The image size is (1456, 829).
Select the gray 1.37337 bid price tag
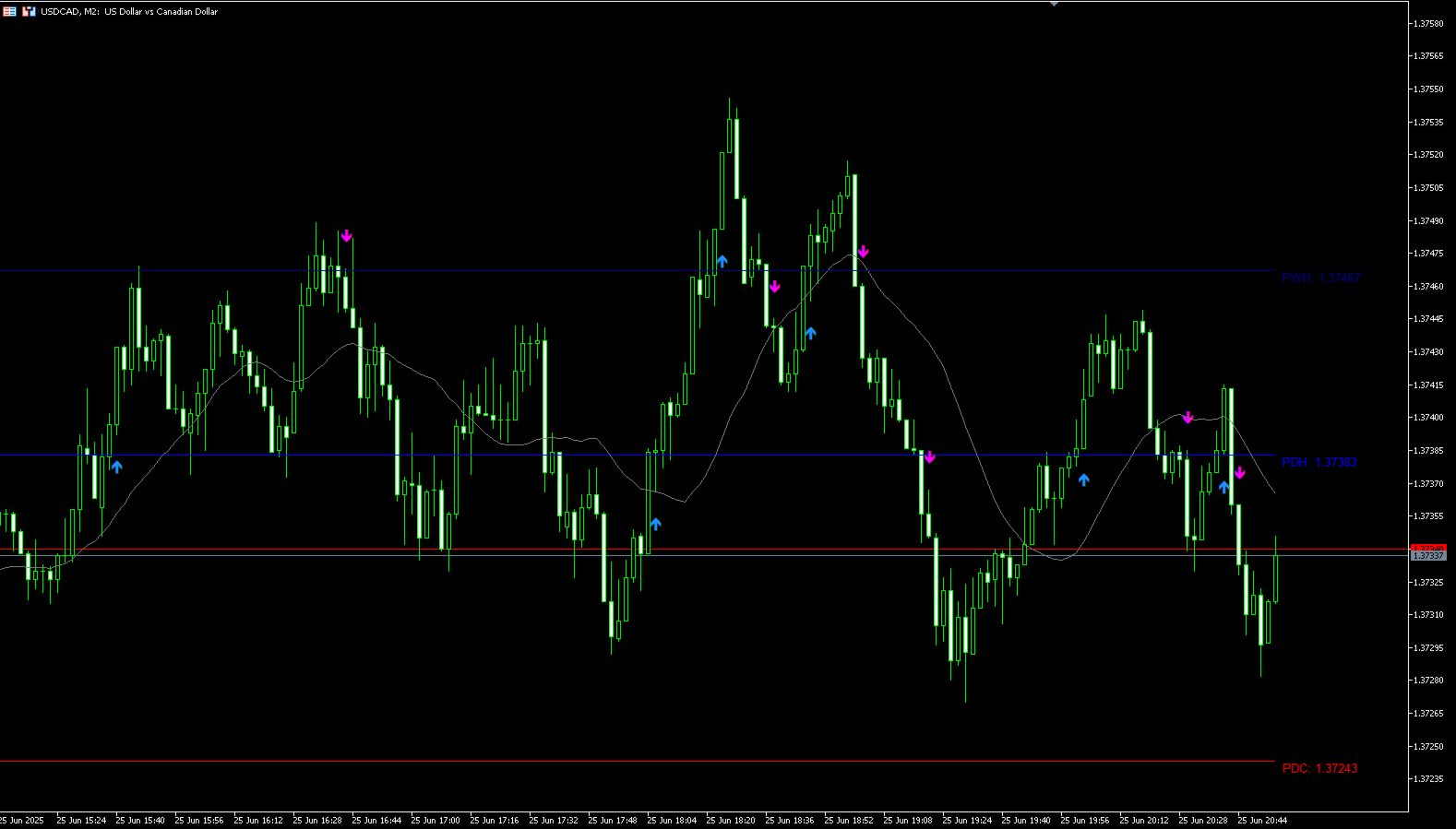pyautogui.click(x=1428, y=556)
